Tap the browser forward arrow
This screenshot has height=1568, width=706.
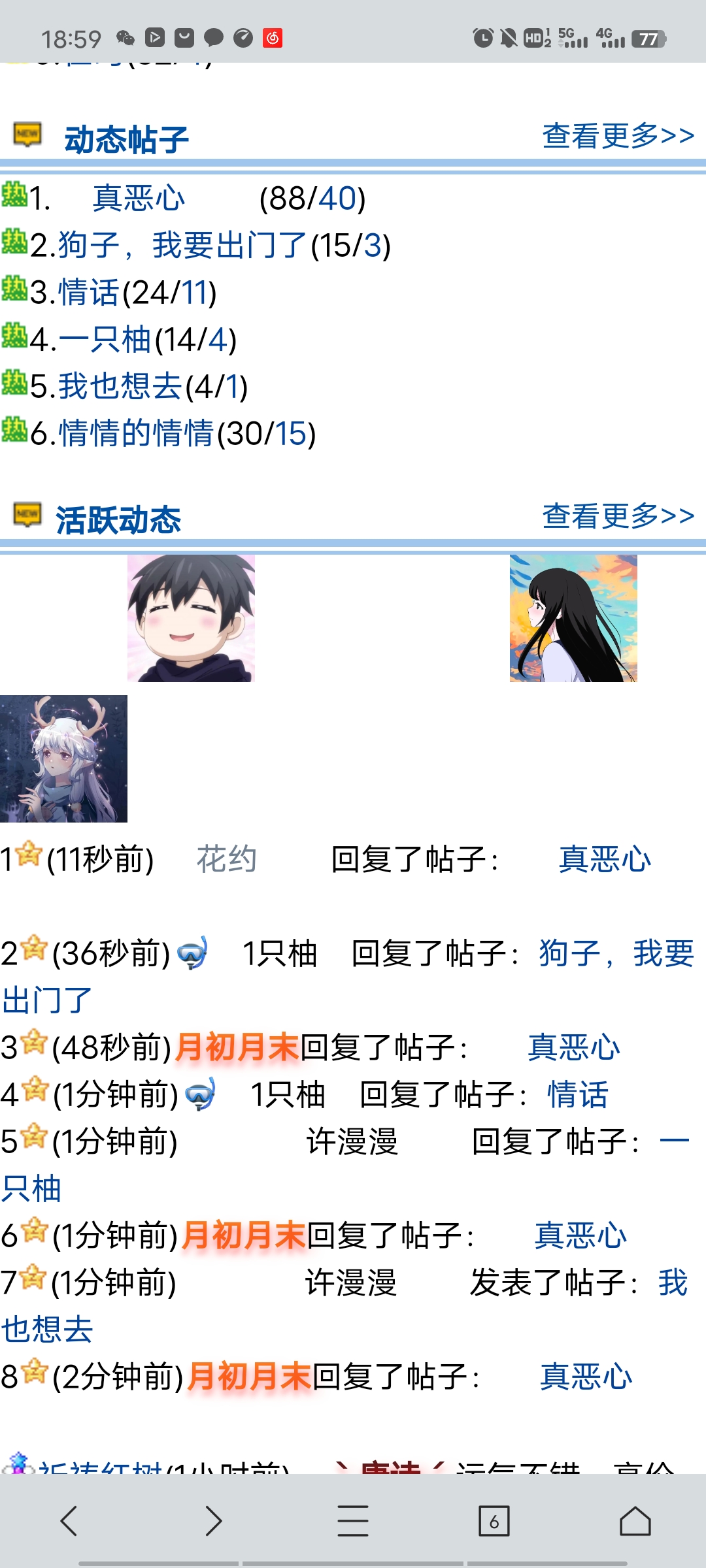(x=213, y=1521)
